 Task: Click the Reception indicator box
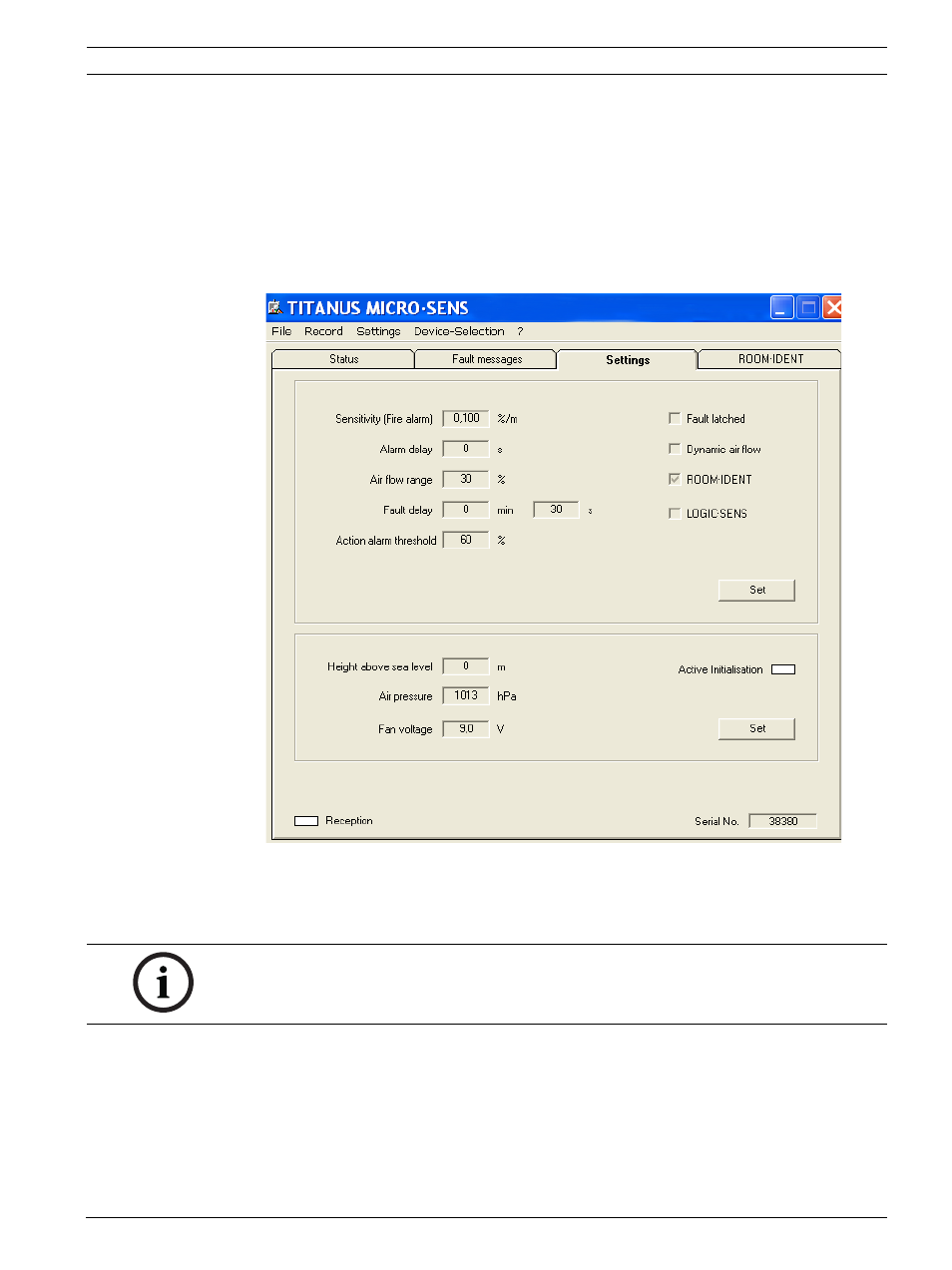point(306,821)
